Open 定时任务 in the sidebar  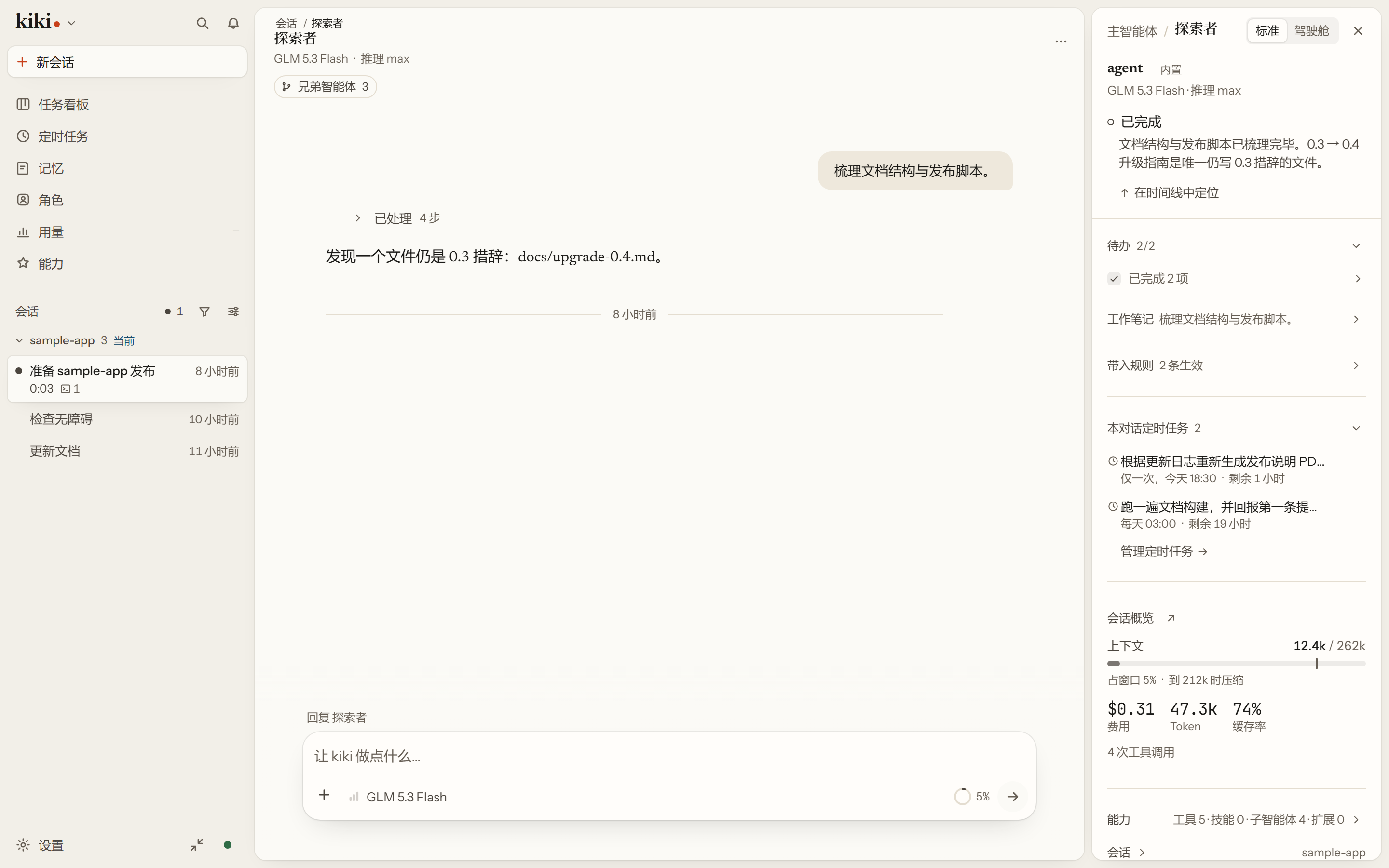[x=127, y=136]
